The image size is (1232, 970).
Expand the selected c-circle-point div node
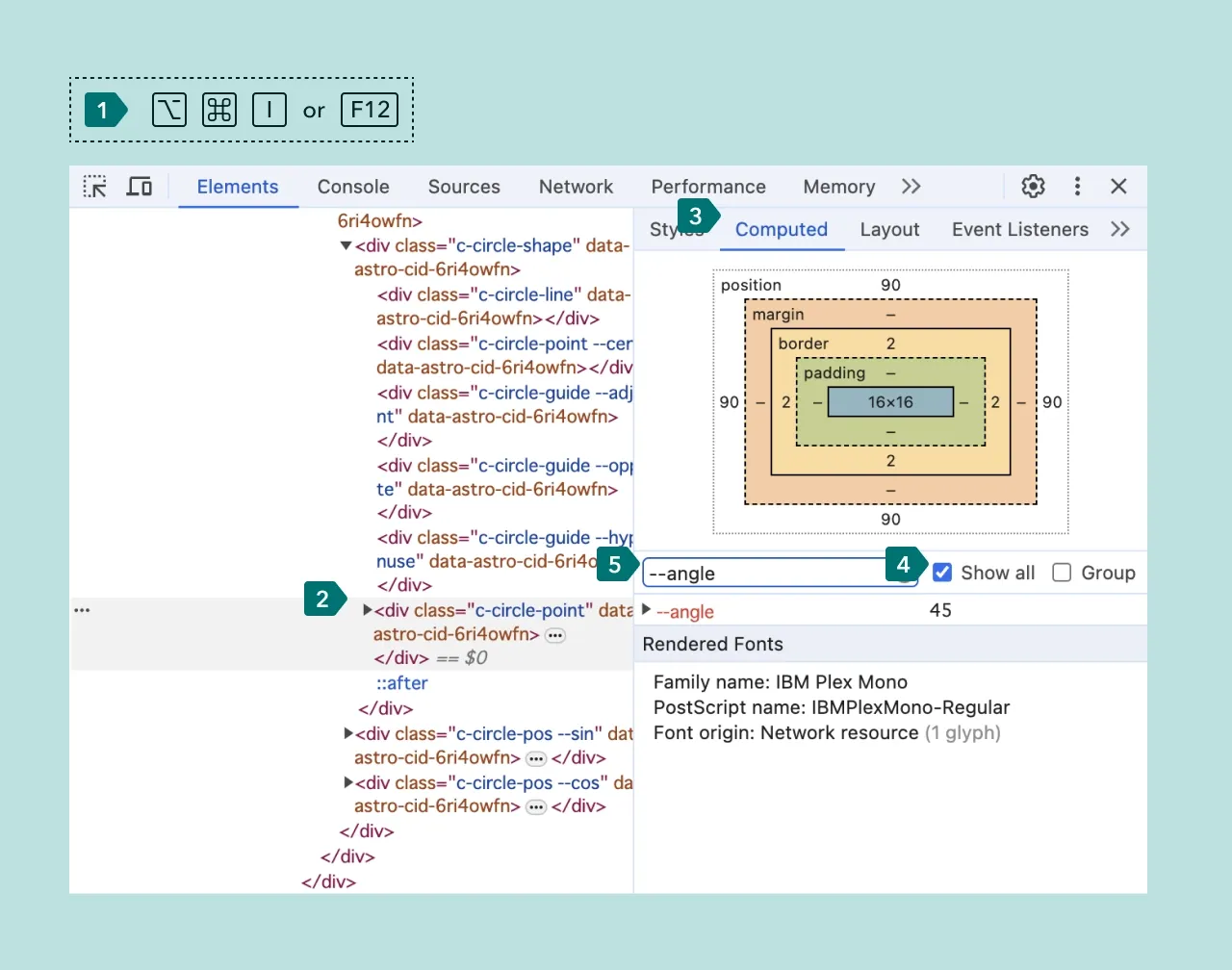(367, 610)
